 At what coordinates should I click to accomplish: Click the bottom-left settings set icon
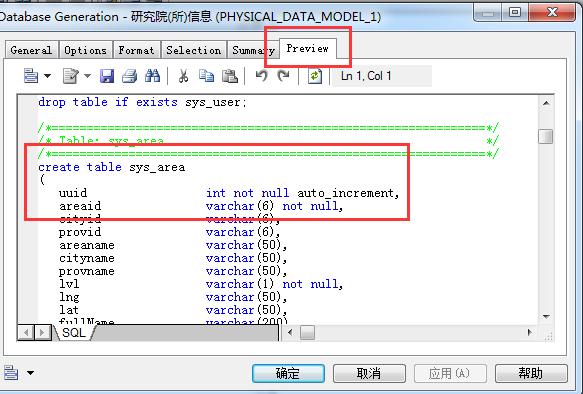click(x=11, y=372)
